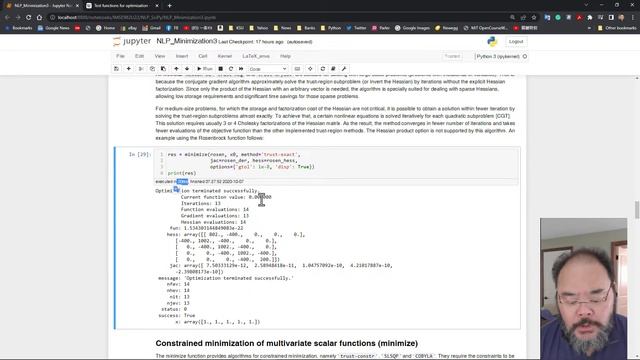This screenshot has height=360, width=640.
Task: Open the Kernel menu
Action: [x=224, y=56]
